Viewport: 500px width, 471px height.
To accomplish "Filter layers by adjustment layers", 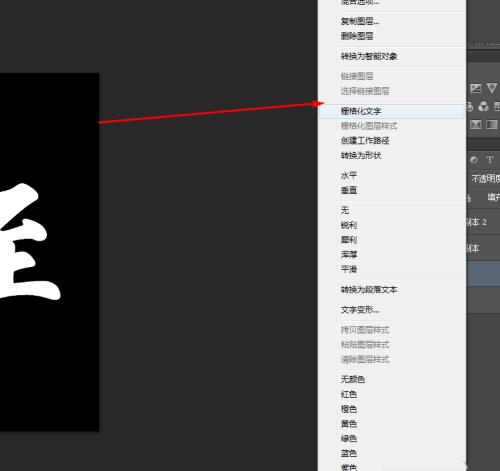I will point(474,160).
